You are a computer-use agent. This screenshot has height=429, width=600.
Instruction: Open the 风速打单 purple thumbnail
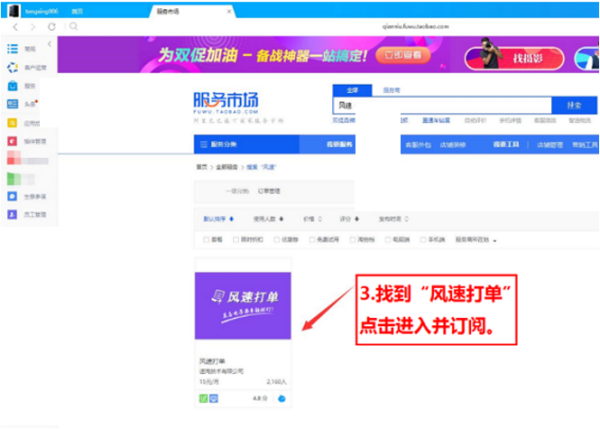click(x=243, y=305)
